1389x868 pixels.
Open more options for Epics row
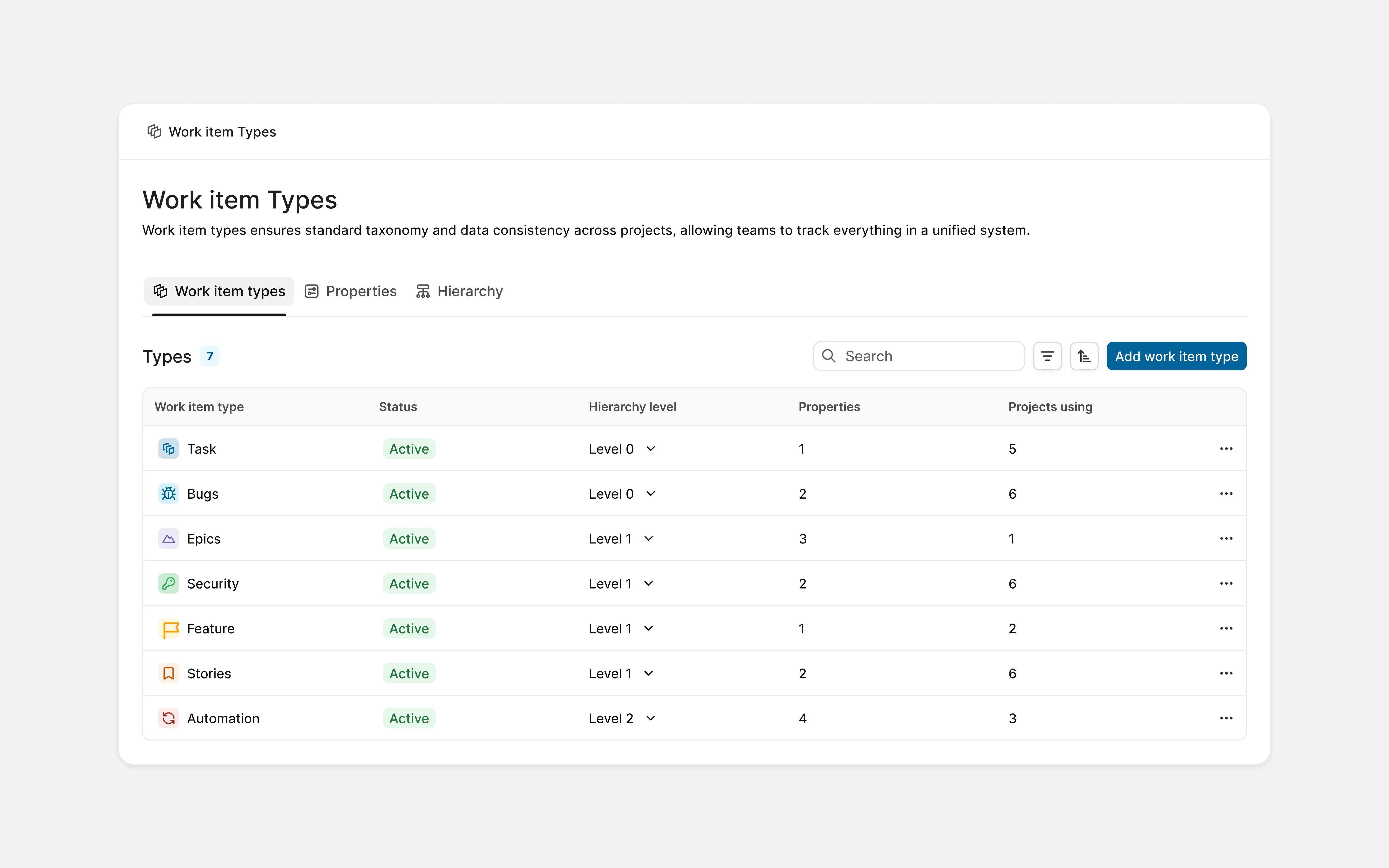click(x=1226, y=538)
